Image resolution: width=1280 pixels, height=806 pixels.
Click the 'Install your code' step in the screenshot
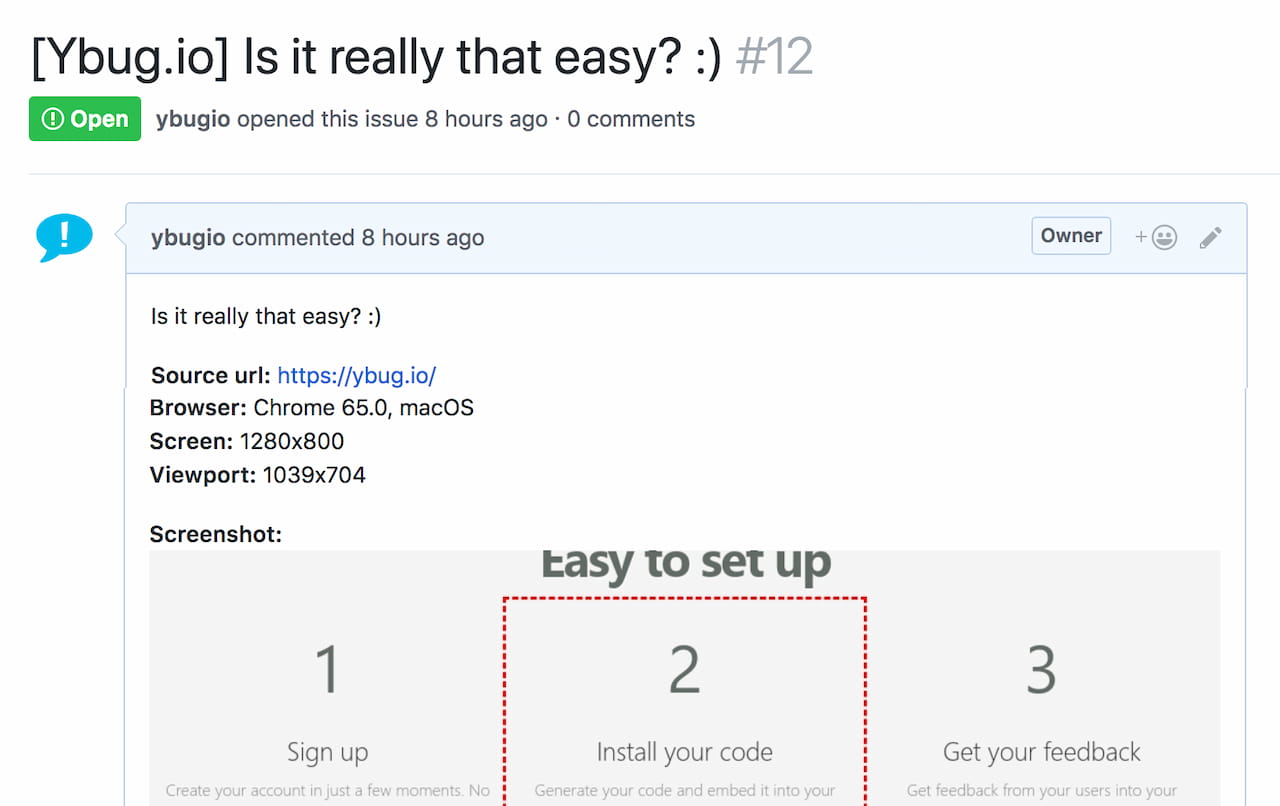684,751
